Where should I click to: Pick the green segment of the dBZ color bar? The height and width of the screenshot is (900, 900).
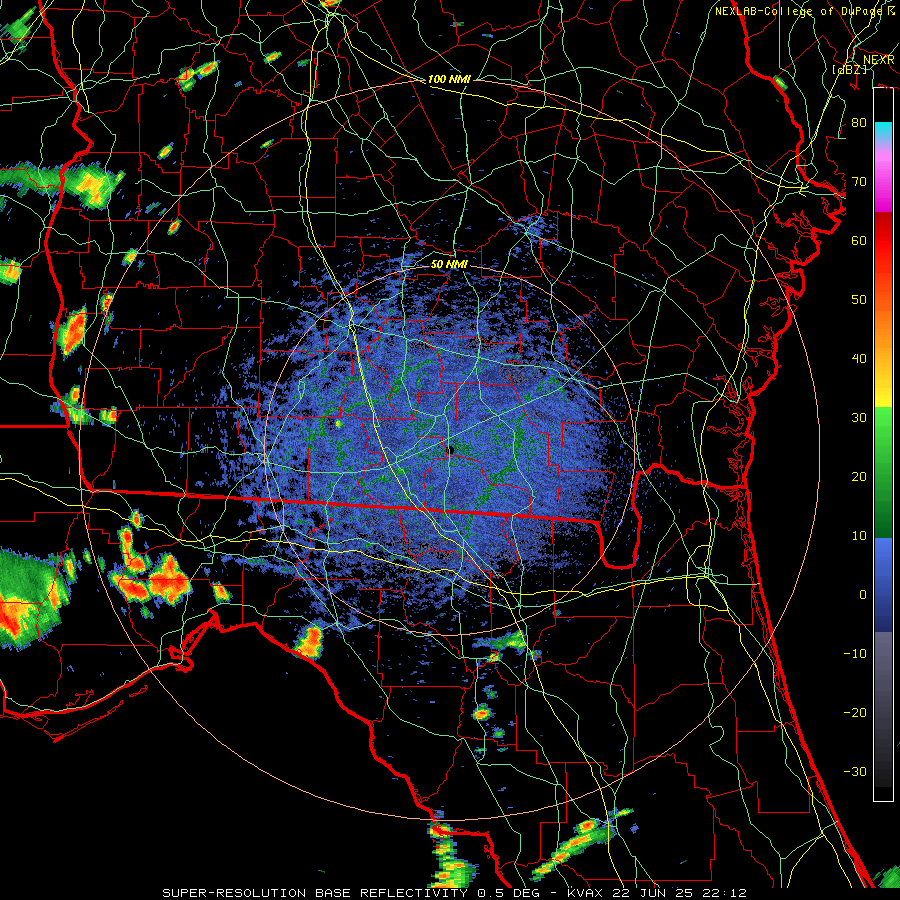[x=883, y=471]
